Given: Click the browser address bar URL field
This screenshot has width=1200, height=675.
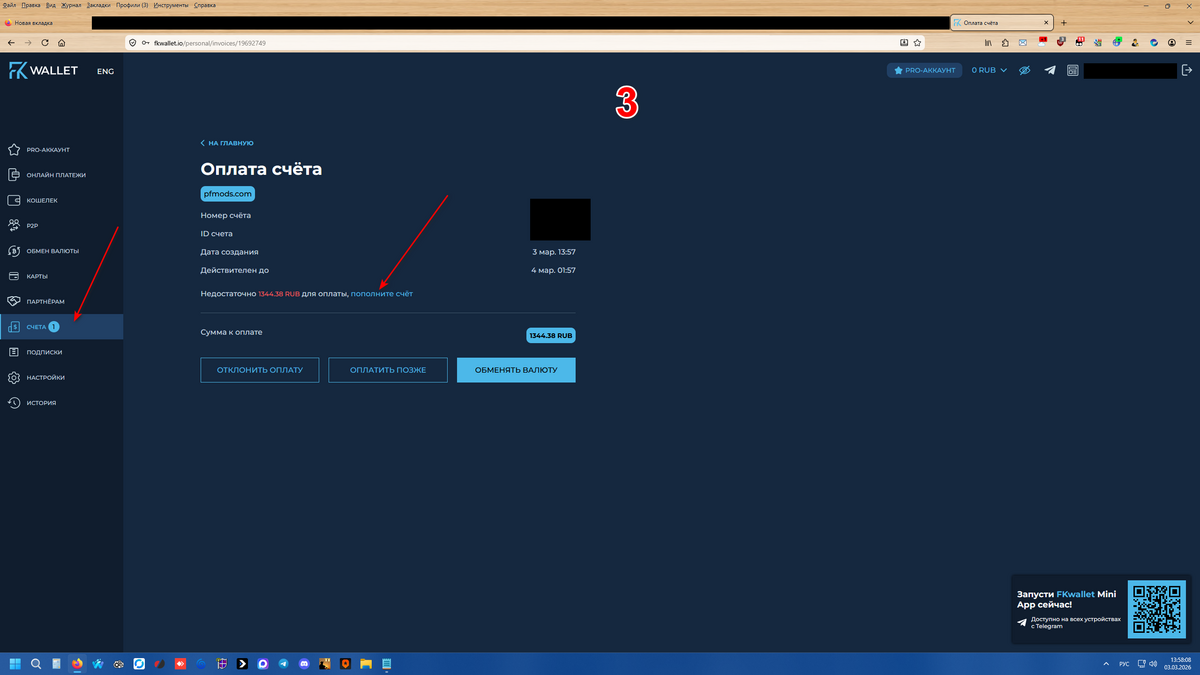Looking at the screenshot, I should coord(500,43).
